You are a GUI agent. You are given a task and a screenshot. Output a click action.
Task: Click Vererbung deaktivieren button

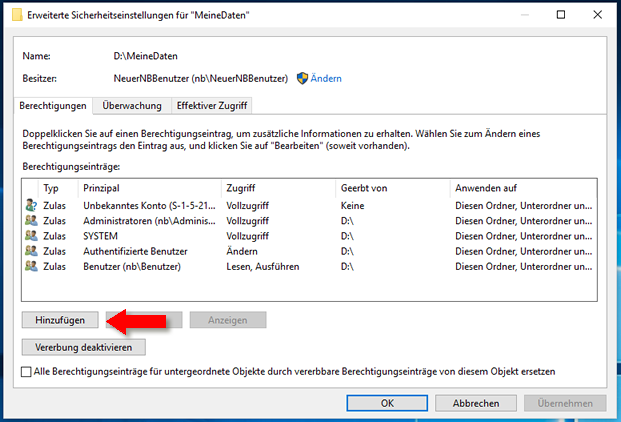tap(84, 347)
